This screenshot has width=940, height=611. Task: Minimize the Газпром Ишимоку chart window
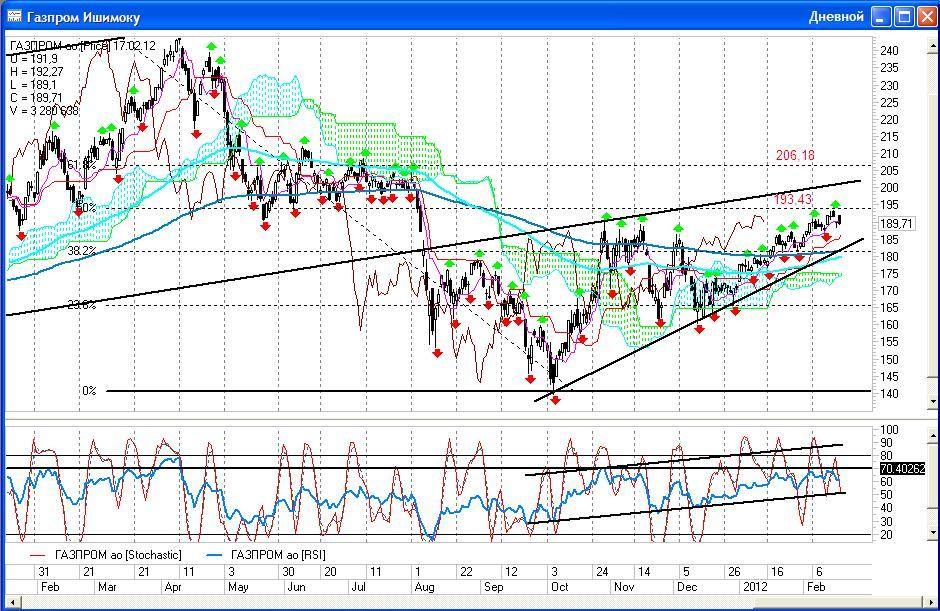coord(881,17)
